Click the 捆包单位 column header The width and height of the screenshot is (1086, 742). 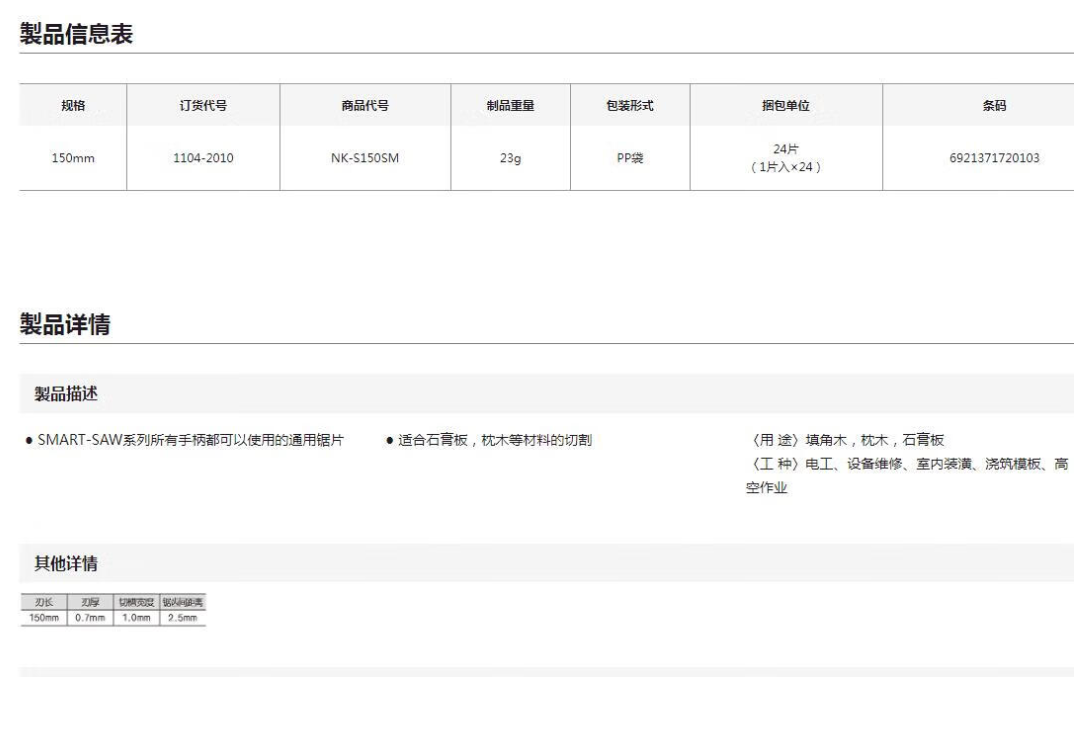(x=785, y=106)
